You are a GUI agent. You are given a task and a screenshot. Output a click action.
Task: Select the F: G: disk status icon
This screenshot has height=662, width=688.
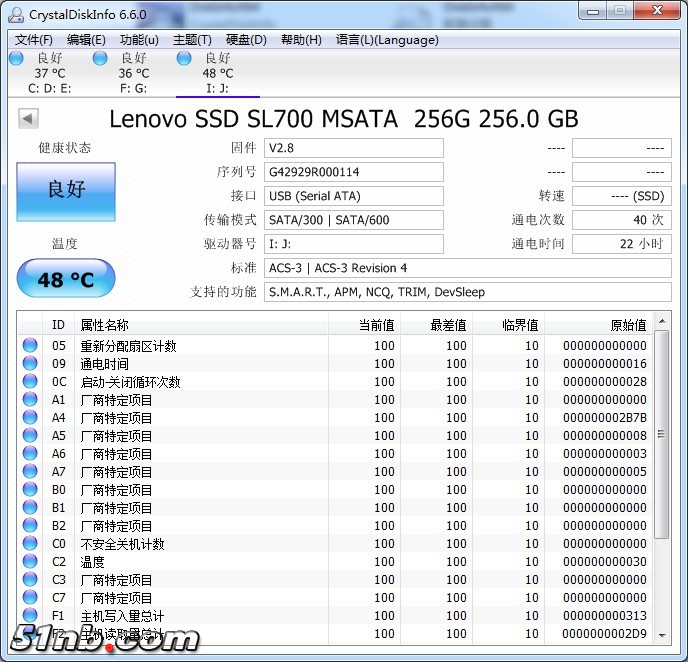pyautogui.click(x=100, y=59)
